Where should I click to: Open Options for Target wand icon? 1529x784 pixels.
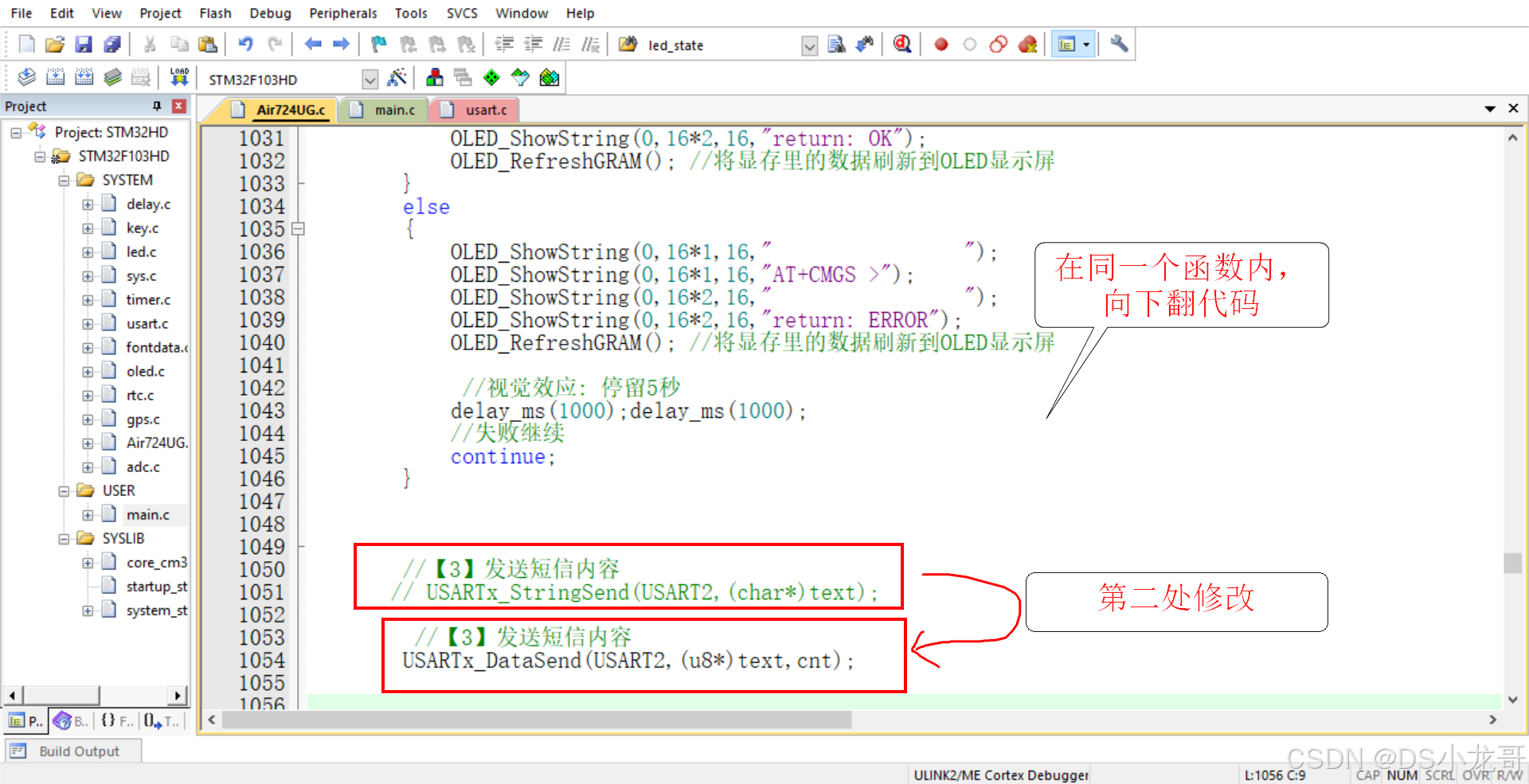tap(396, 78)
